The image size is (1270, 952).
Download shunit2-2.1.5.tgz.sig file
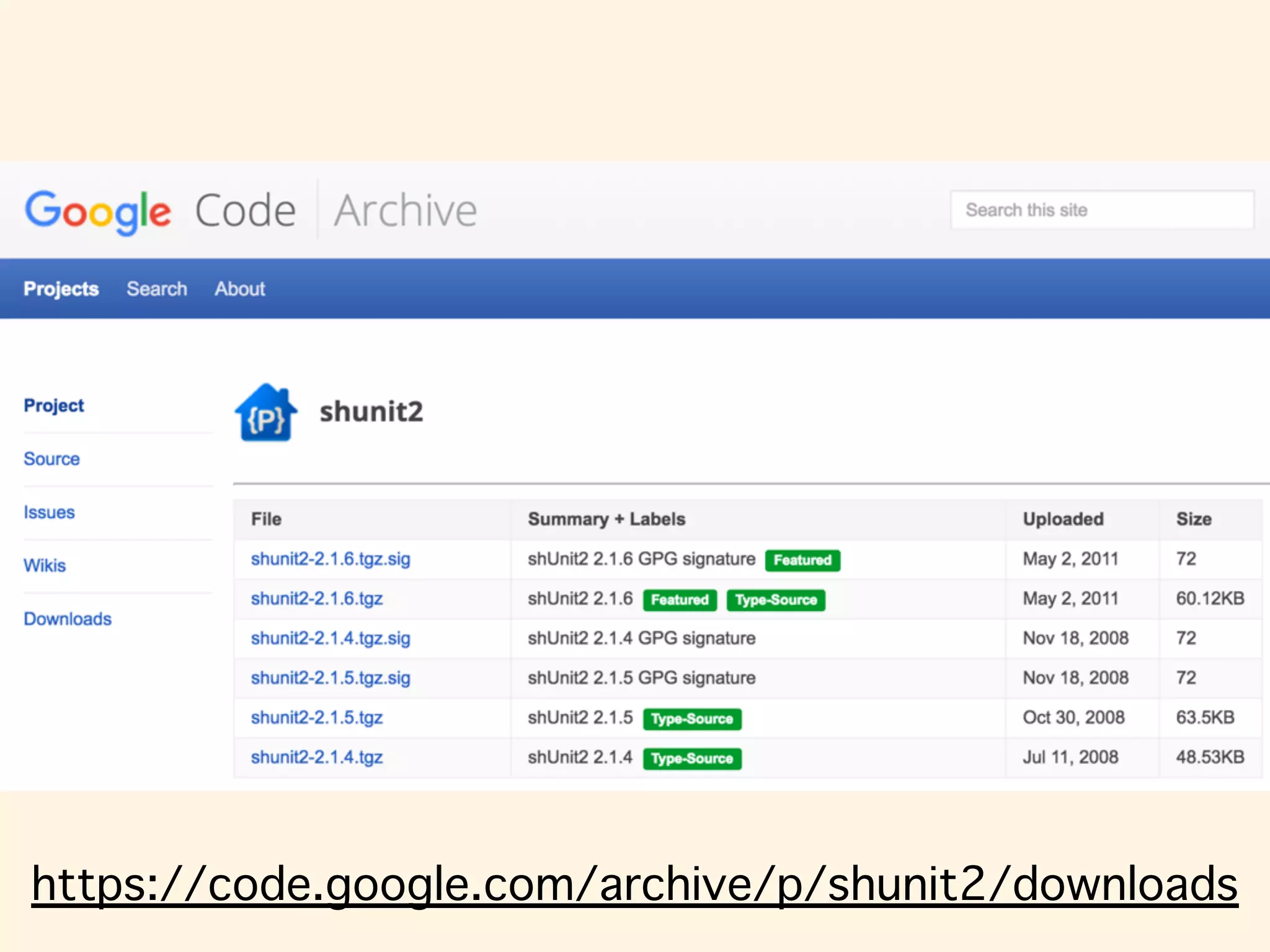point(331,678)
